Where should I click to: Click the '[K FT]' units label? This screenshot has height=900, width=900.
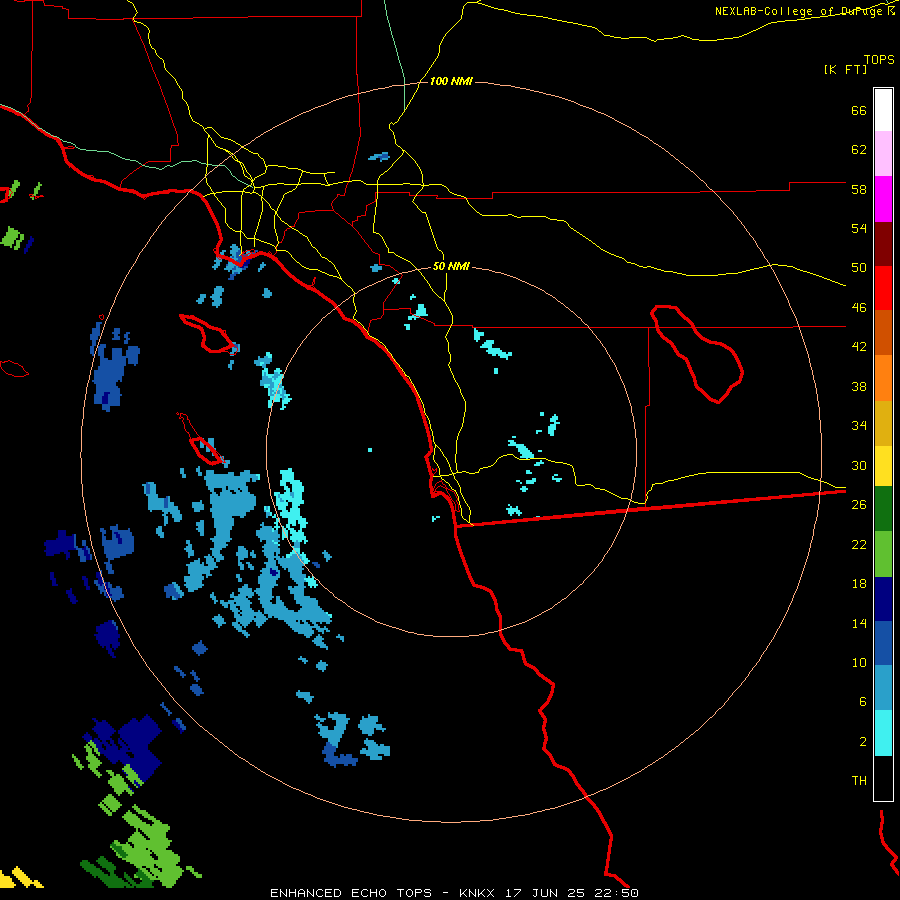point(845,69)
